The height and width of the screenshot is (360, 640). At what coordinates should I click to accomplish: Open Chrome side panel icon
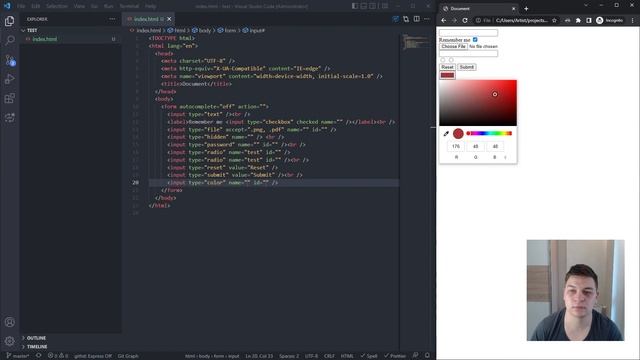(589, 20)
